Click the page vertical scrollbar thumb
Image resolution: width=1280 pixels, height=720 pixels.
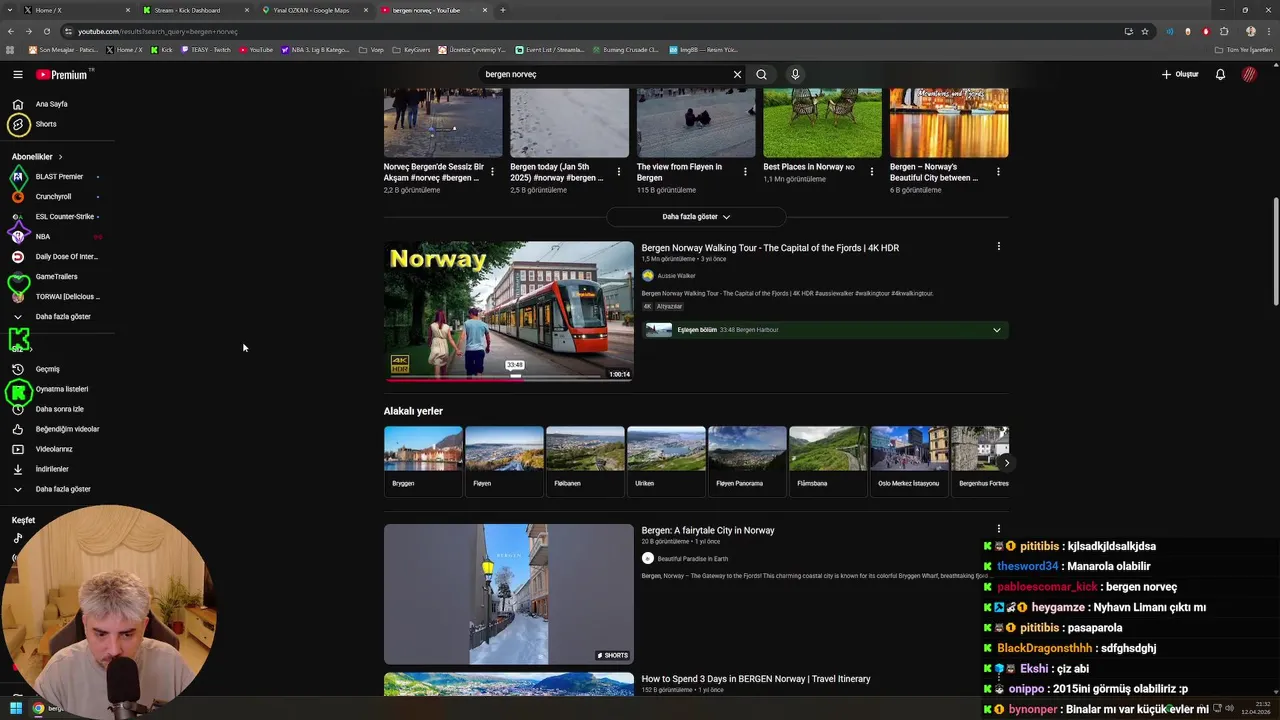tap(1275, 252)
